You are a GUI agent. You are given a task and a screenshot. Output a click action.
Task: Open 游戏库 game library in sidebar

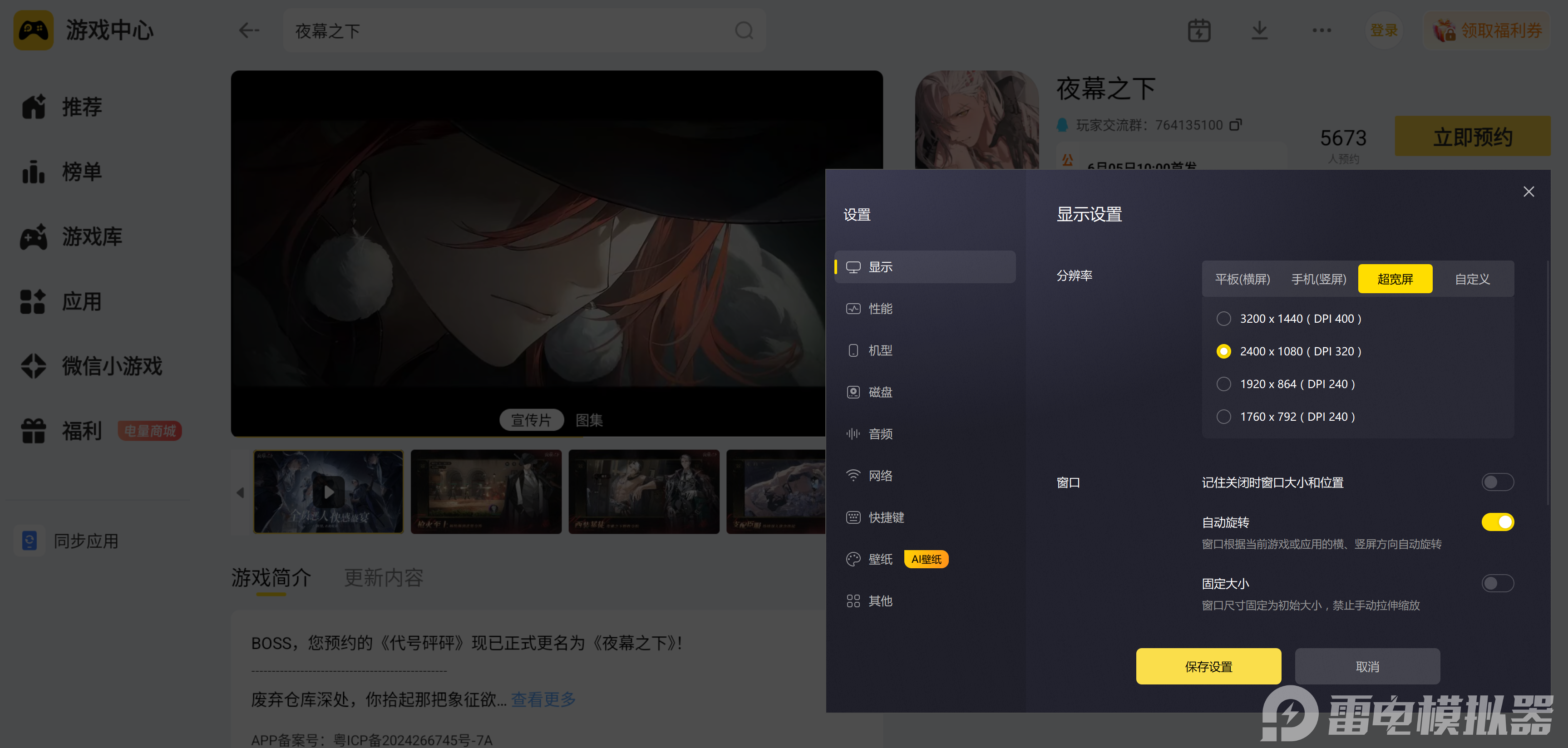[x=72, y=237]
